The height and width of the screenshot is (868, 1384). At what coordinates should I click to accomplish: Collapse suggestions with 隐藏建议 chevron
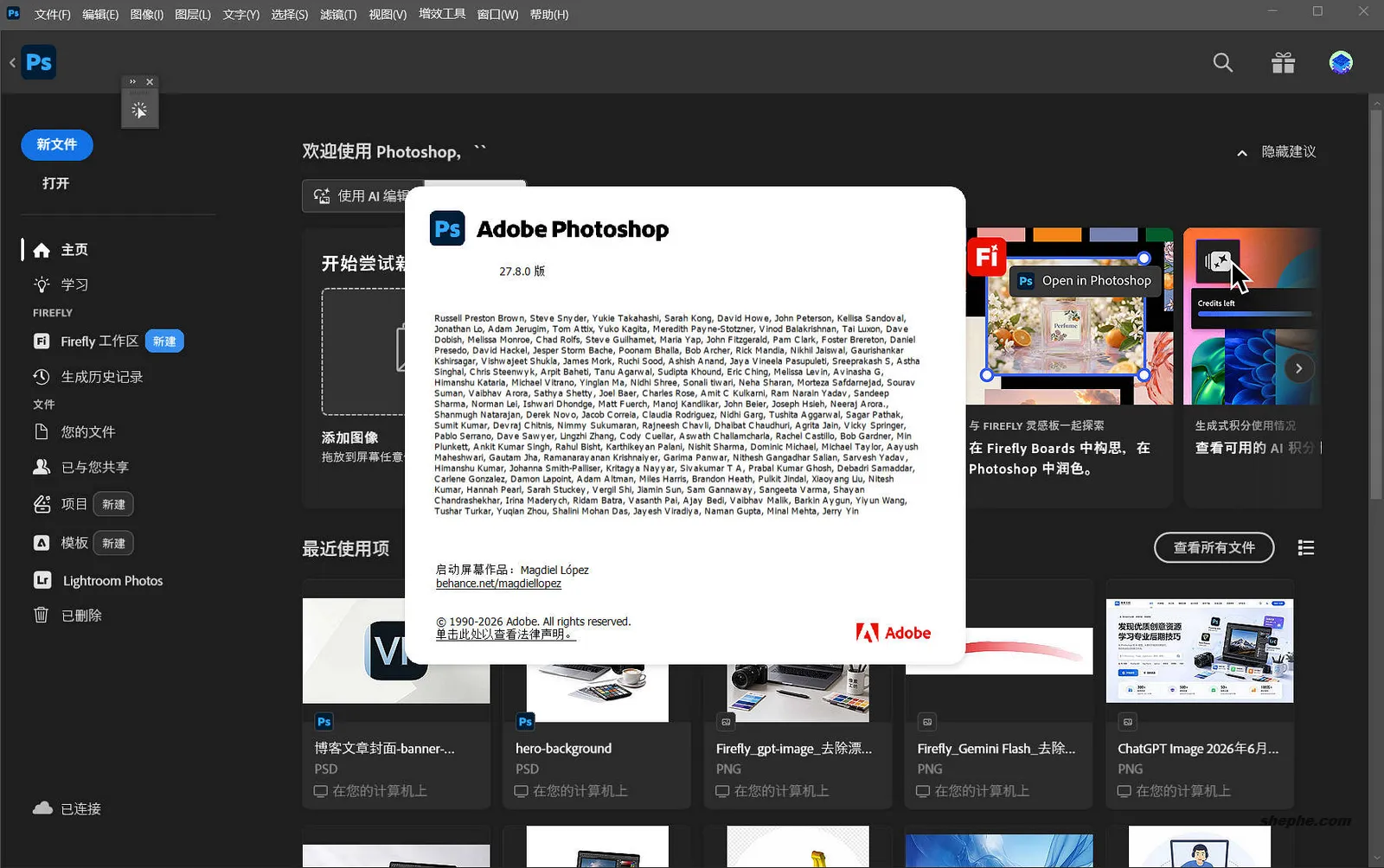point(1242,153)
